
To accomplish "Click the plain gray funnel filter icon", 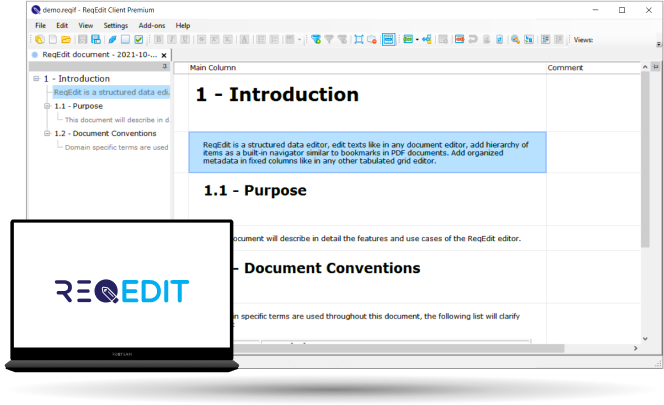I will pos(329,39).
